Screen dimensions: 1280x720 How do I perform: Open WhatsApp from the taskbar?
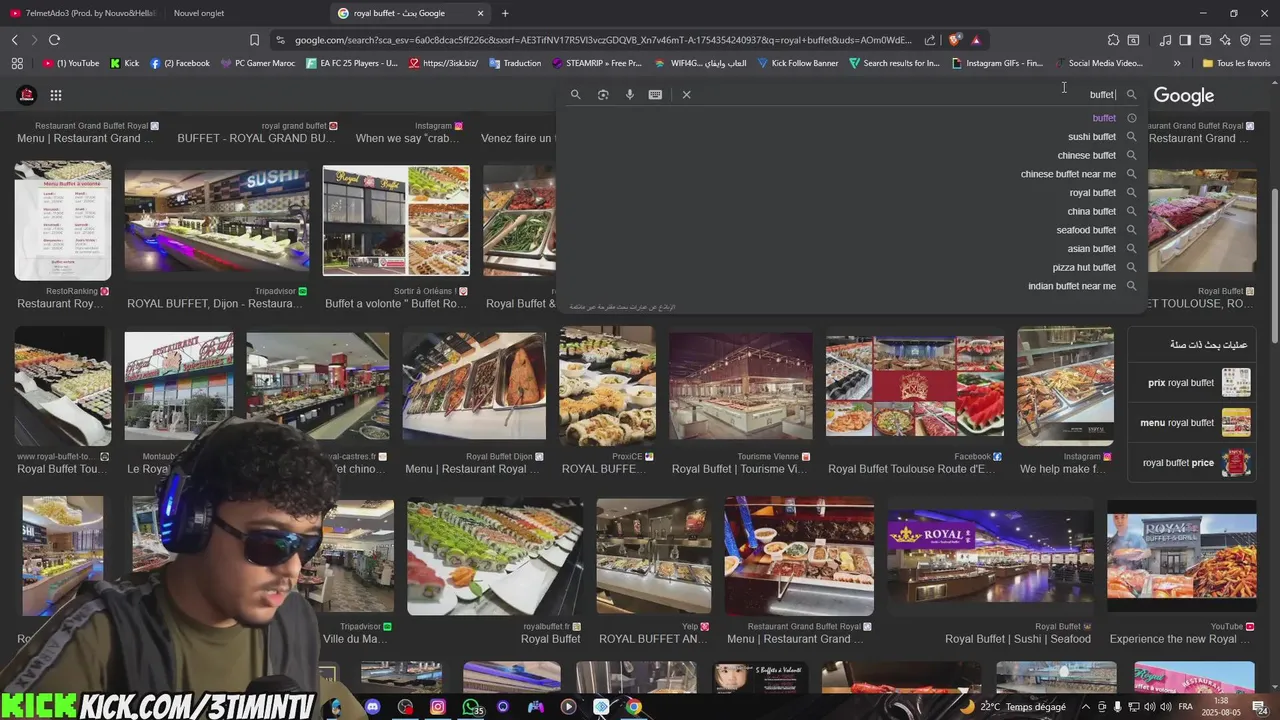click(x=471, y=706)
